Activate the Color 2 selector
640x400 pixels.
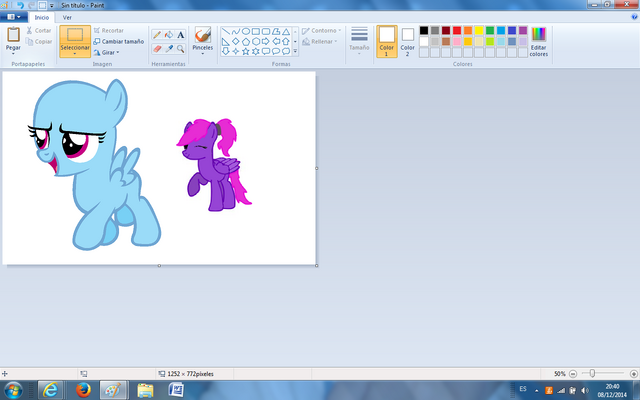[407, 41]
